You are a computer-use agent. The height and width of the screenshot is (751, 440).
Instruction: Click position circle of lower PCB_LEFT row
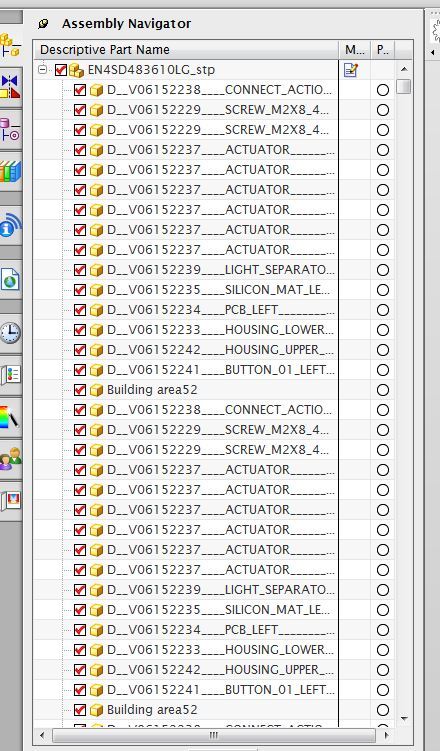pos(383,630)
